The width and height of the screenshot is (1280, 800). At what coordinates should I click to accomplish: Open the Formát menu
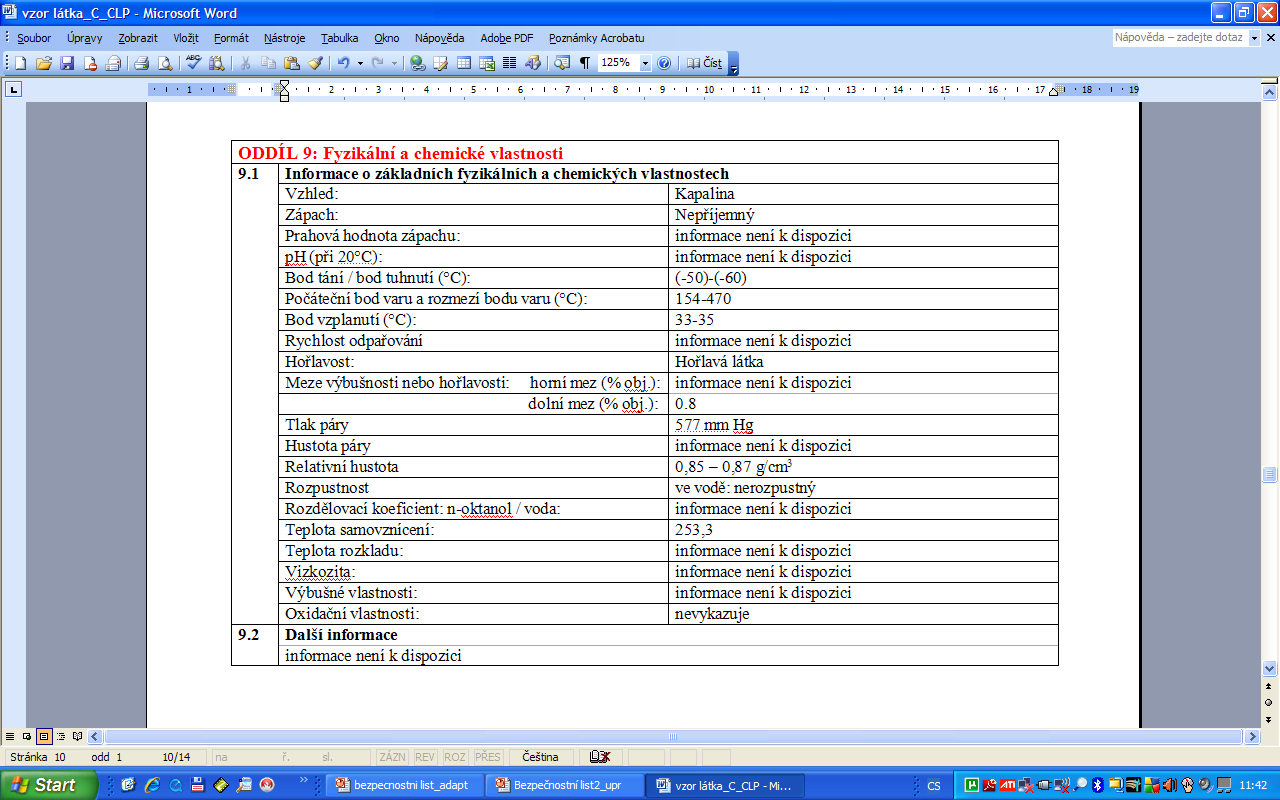click(231, 38)
